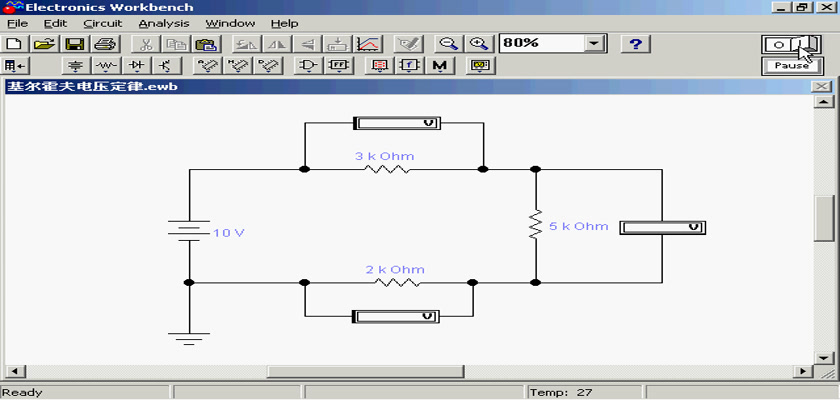Open the Basic resistor parts bin
Screen dimensions: 840x400
[x=107, y=66]
